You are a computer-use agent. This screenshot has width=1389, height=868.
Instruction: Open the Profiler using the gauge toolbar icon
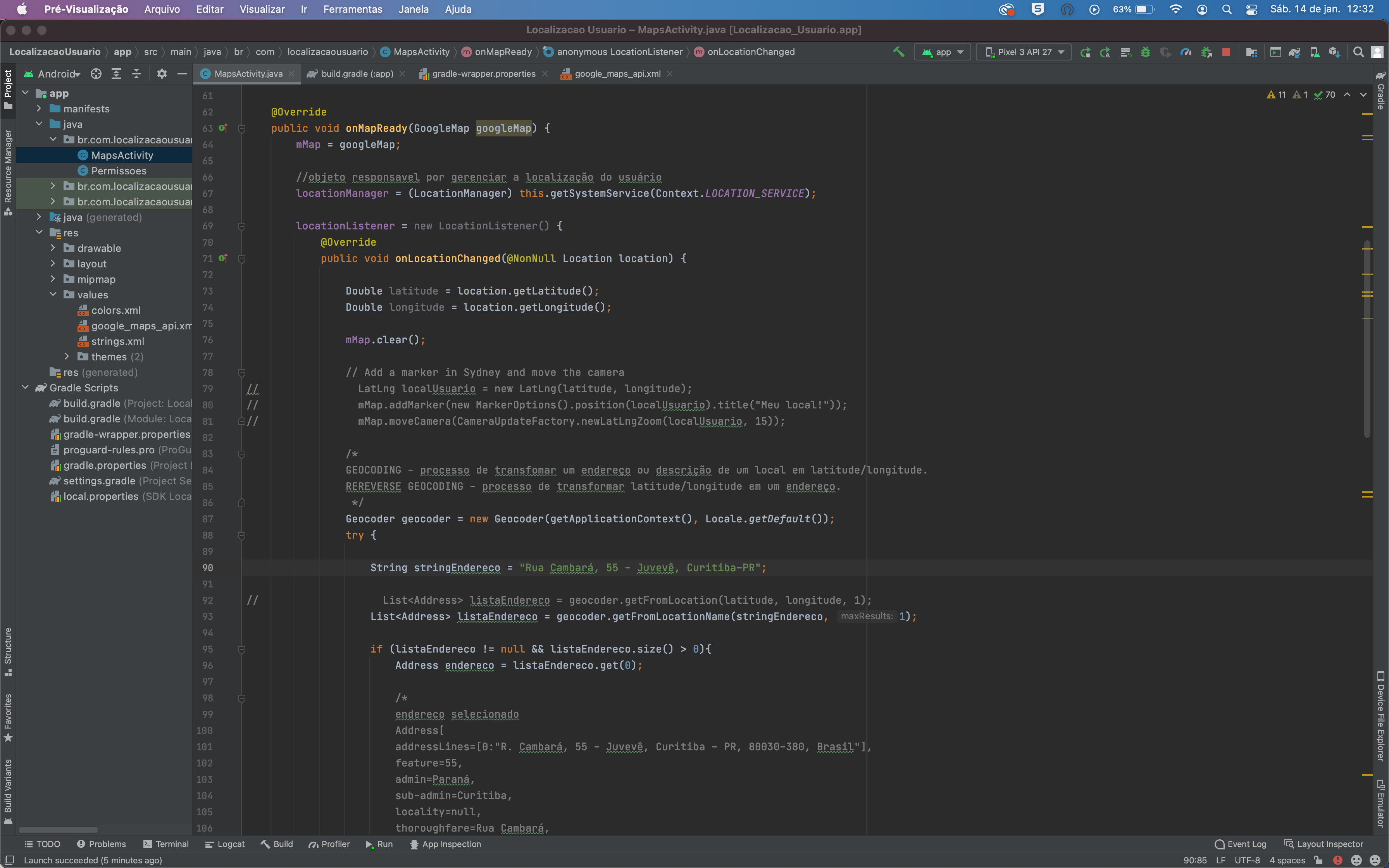pos(1185,52)
